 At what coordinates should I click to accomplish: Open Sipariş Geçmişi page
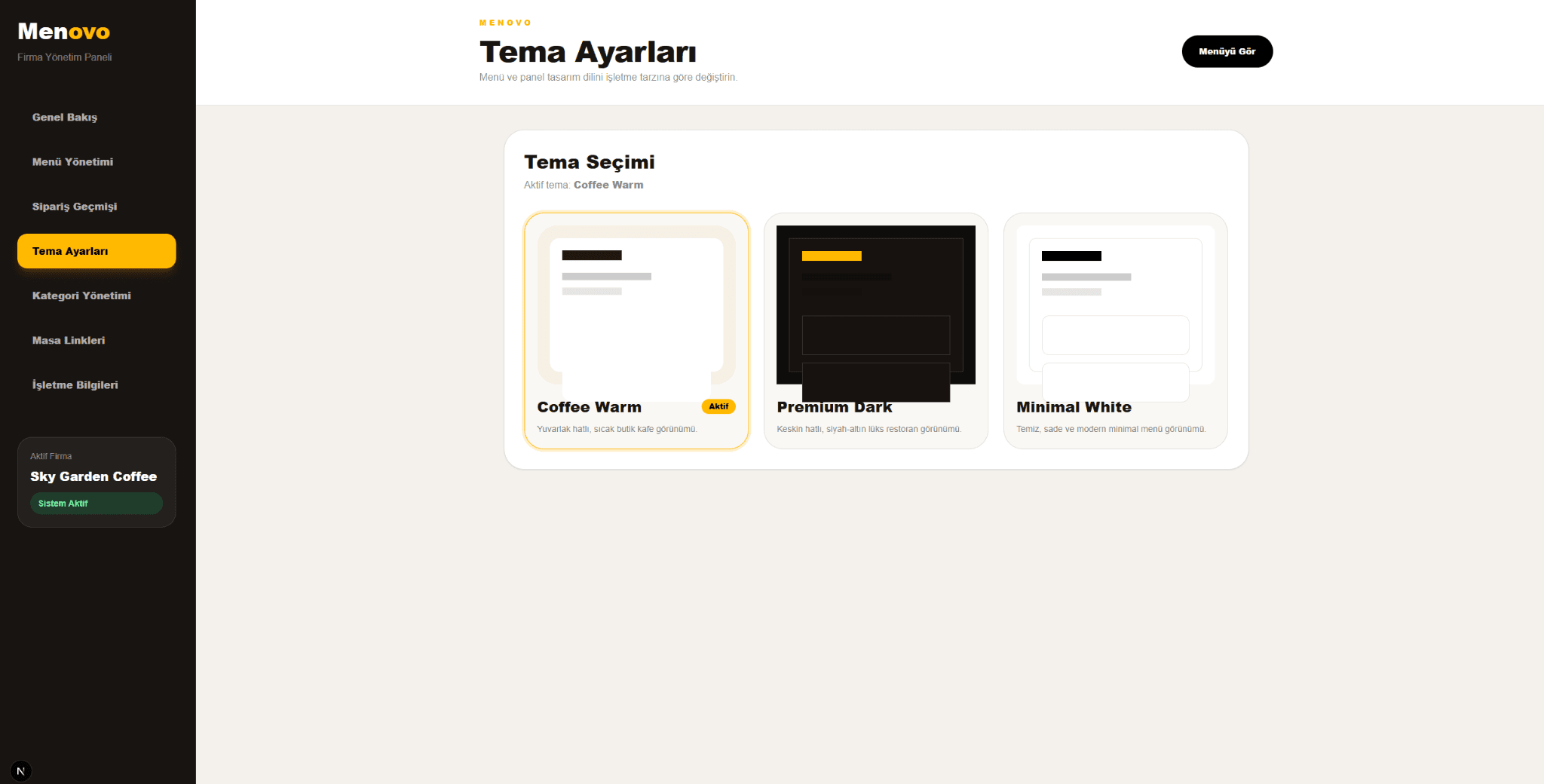click(96, 206)
